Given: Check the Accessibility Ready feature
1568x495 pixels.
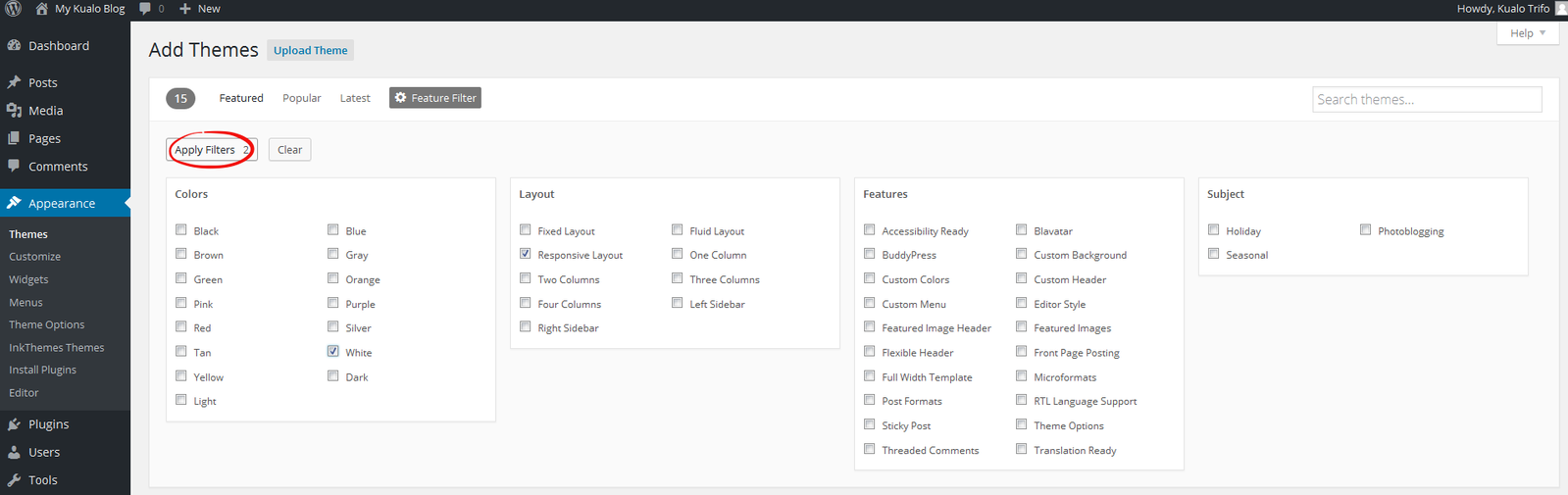Looking at the screenshot, I should pyautogui.click(x=870, y=229).
